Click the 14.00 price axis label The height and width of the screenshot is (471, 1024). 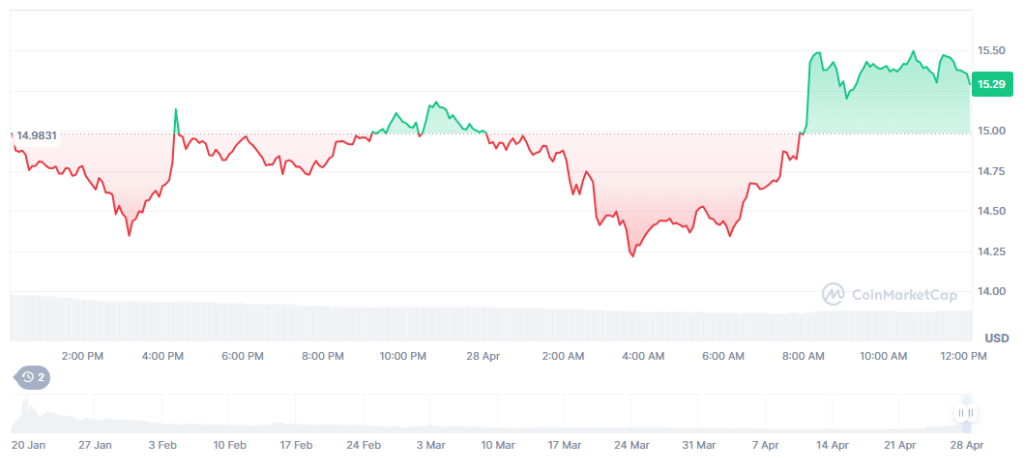tap(991, 292)
